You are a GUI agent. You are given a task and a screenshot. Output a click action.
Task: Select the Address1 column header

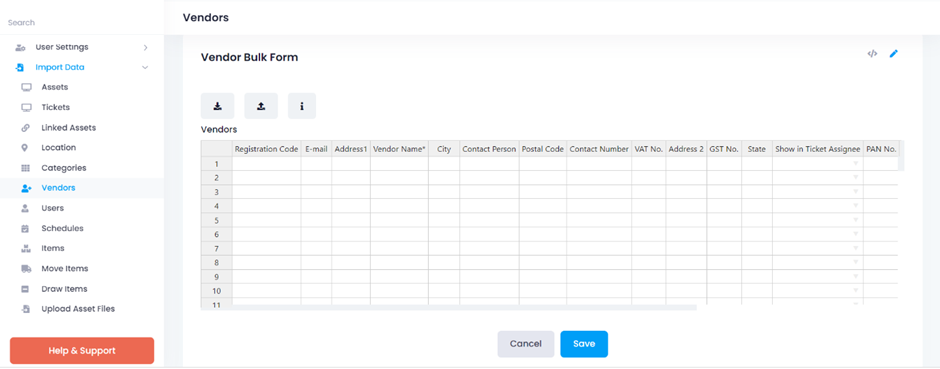[x=351, y=149]
